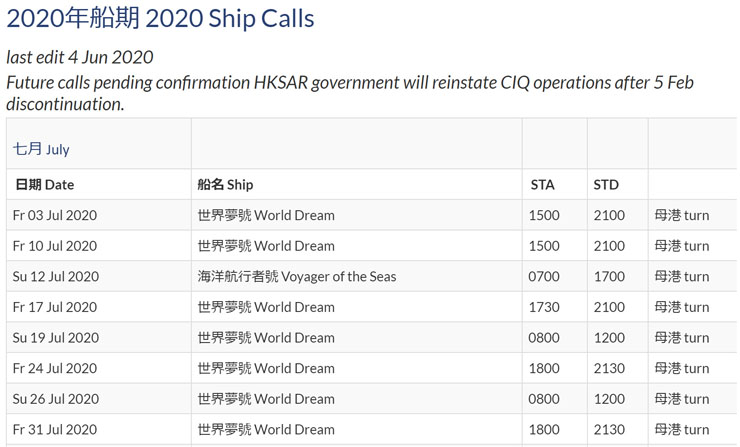Click the last edit 4 Jun 2020 note
Viewport: 740px width, 447px height.
click(80, 58)
